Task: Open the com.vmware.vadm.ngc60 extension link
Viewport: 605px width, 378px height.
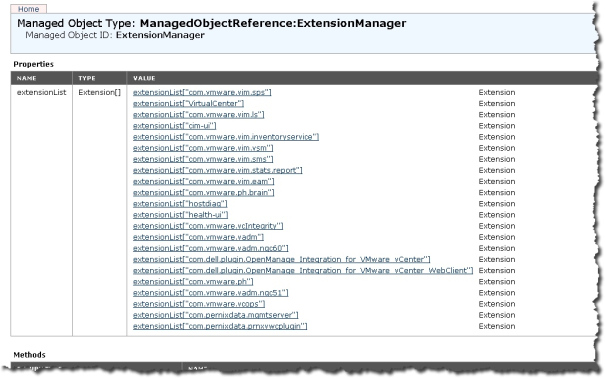Action: (x=211, y=249)
